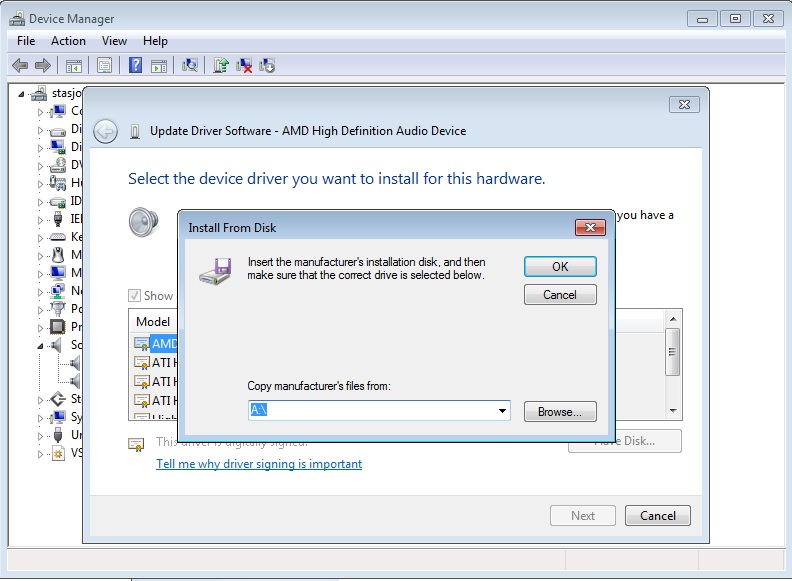The width and height of the screenshot is (792, 581).
Task: Click the floppy disk drive icon in Install From Disk
Action: (x=216, y=271)
